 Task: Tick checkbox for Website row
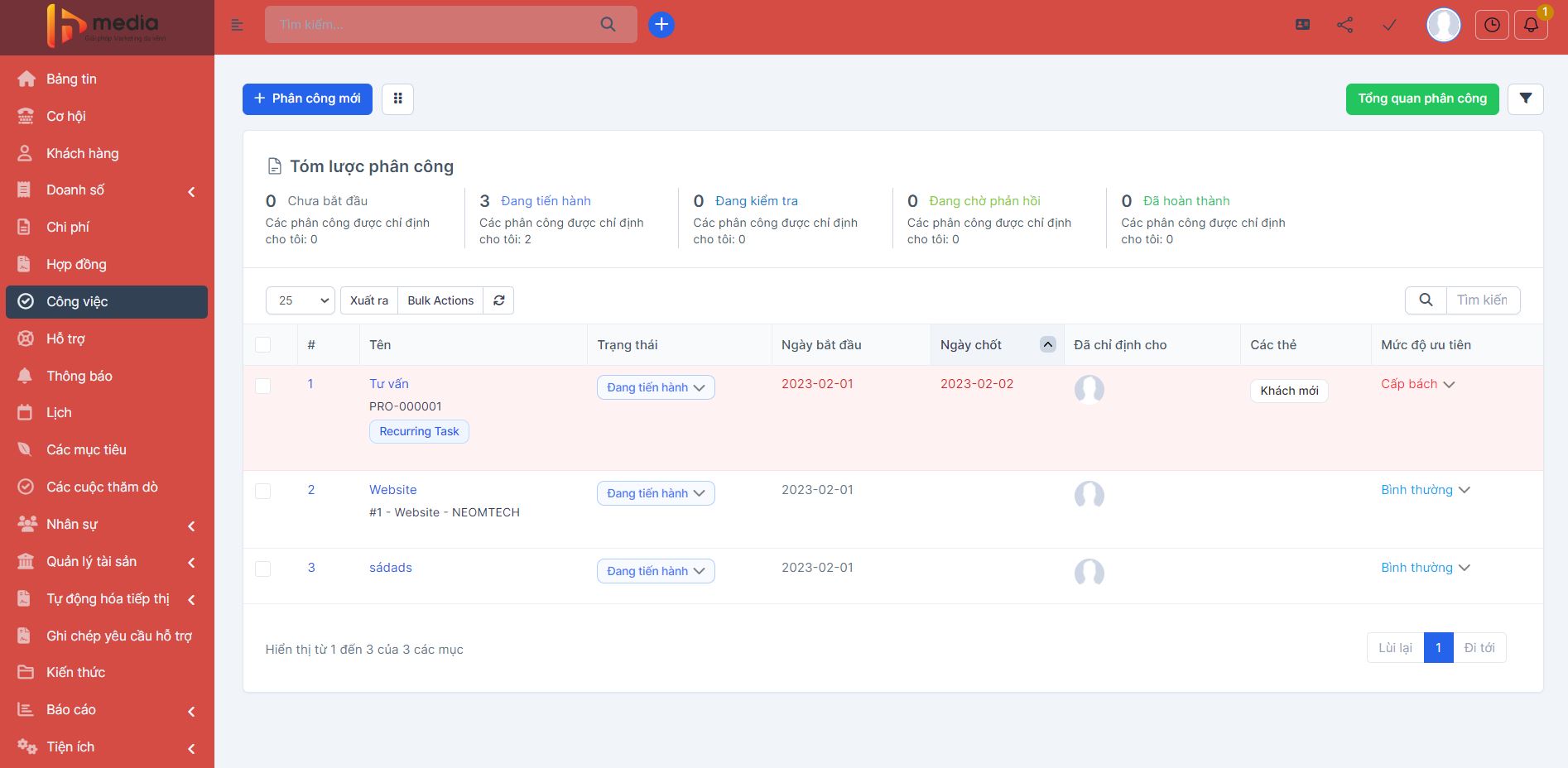click(262, 492)
